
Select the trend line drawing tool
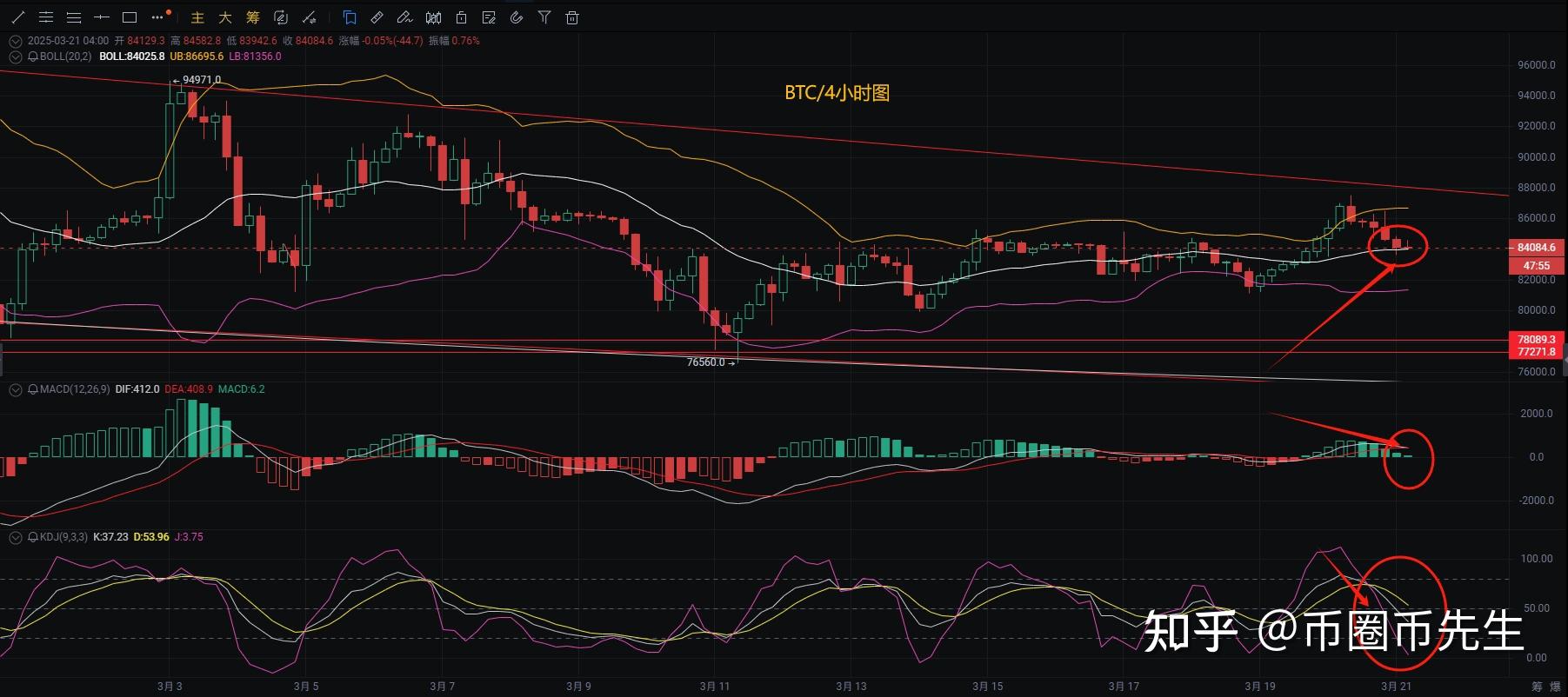(17, 17)
